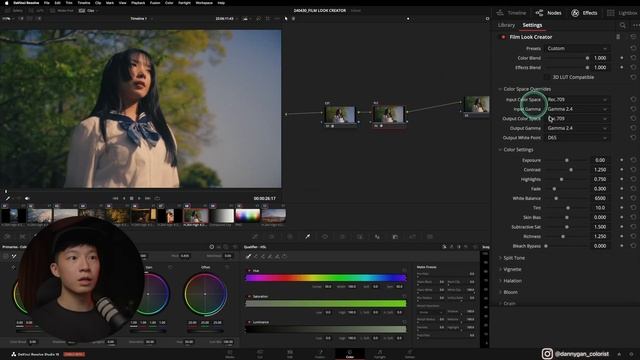The image size is (640, 360).
Task: Toggle Luminance qualifier enable dot
Action: [249, 322]
